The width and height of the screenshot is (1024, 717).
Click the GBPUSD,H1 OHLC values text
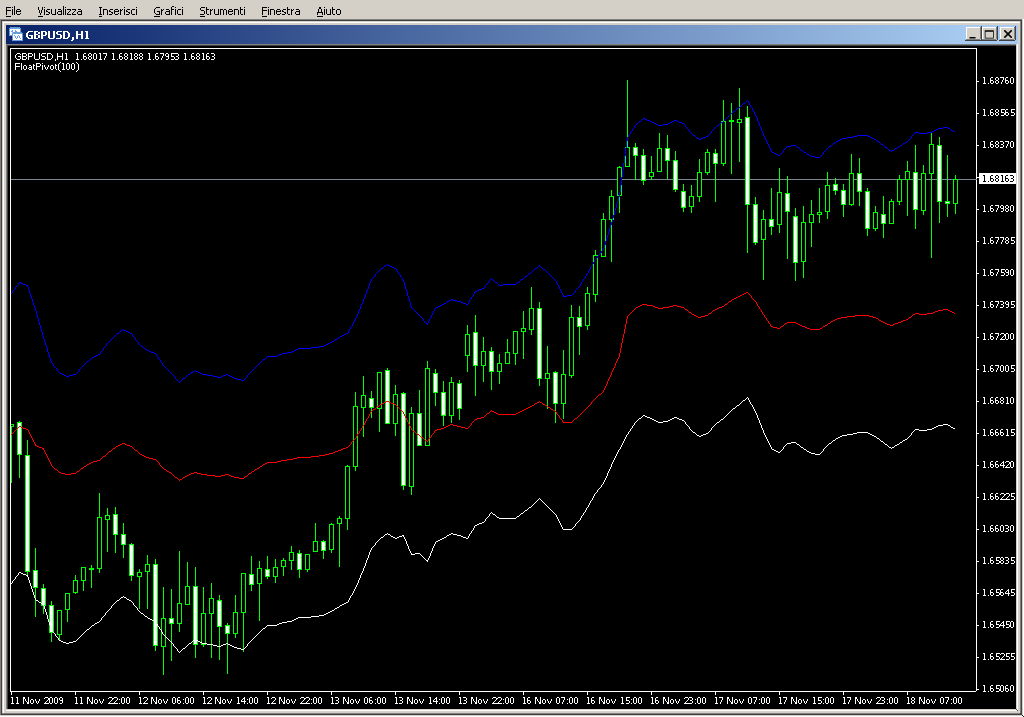click(115, 57)
